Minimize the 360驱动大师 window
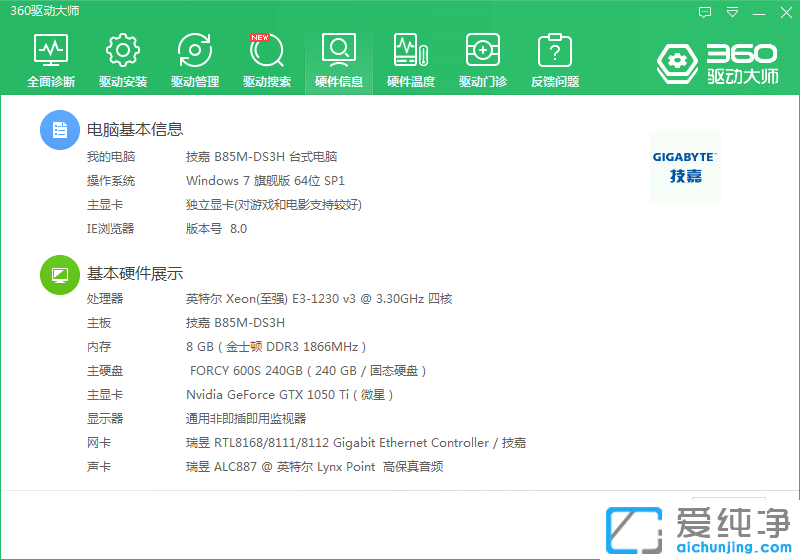The width and height of the screenshot is (800, 560). pos(759,13)
